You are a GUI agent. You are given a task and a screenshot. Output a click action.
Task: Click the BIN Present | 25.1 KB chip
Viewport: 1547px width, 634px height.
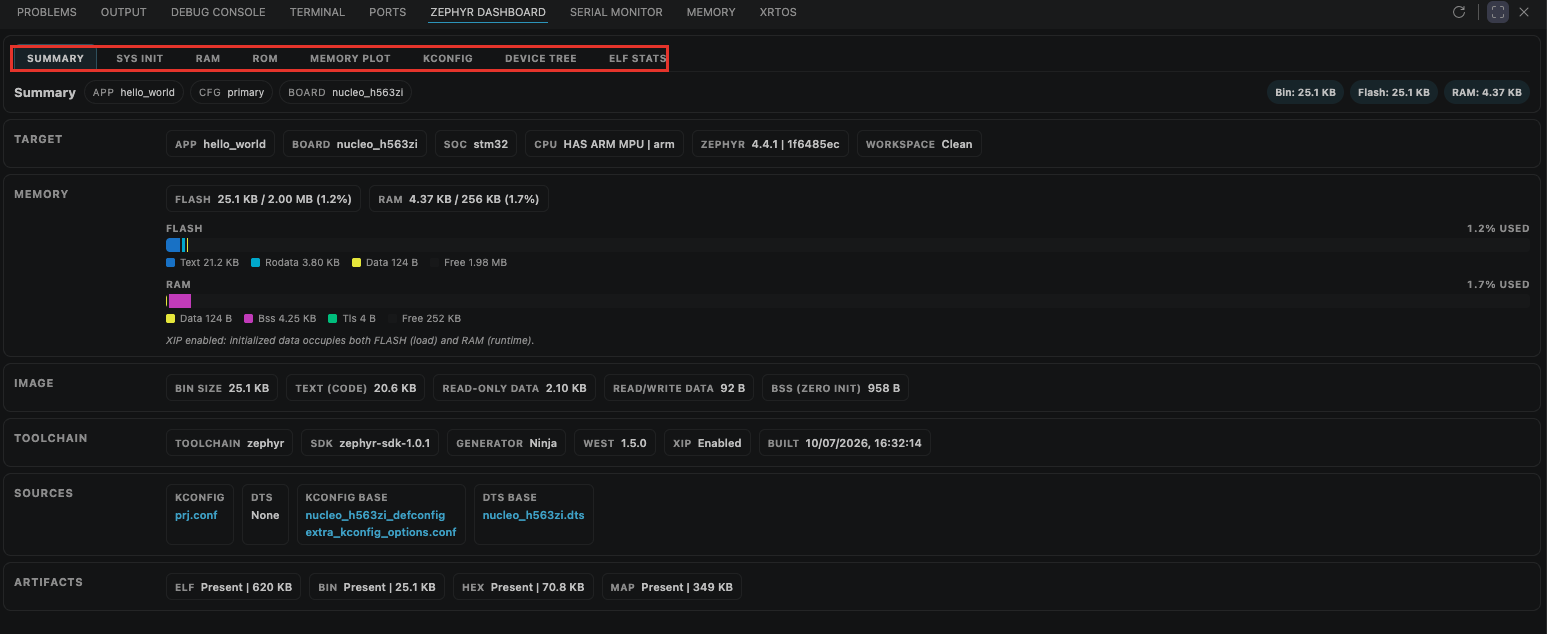pos(376,587)
